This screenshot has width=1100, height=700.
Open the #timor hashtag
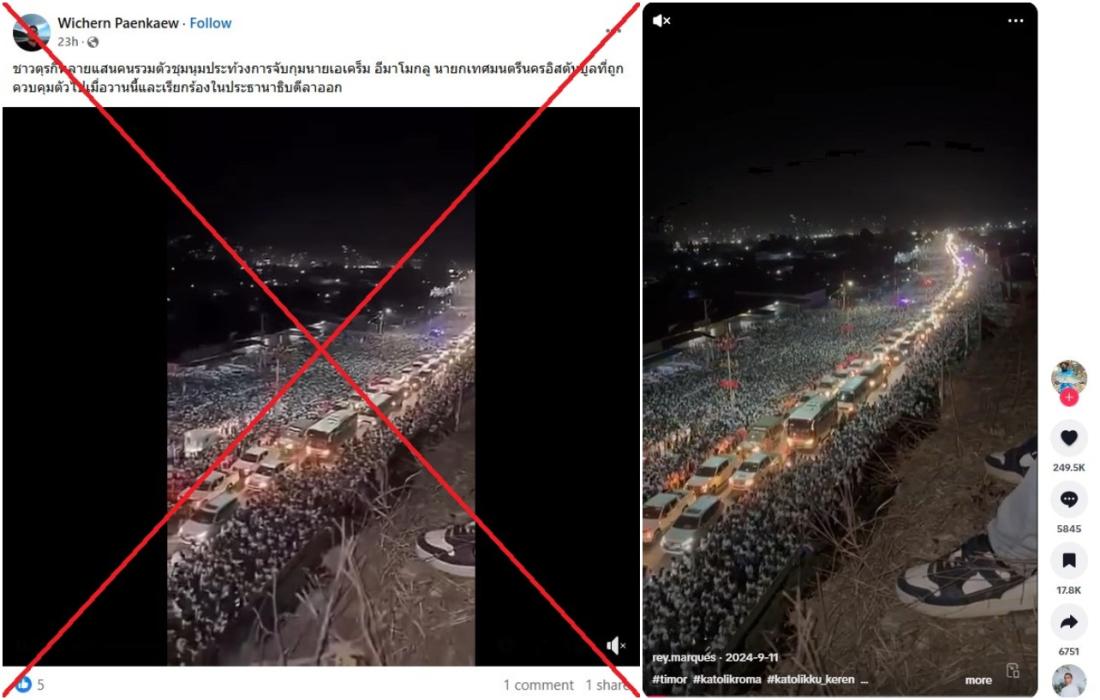[669, 679]
